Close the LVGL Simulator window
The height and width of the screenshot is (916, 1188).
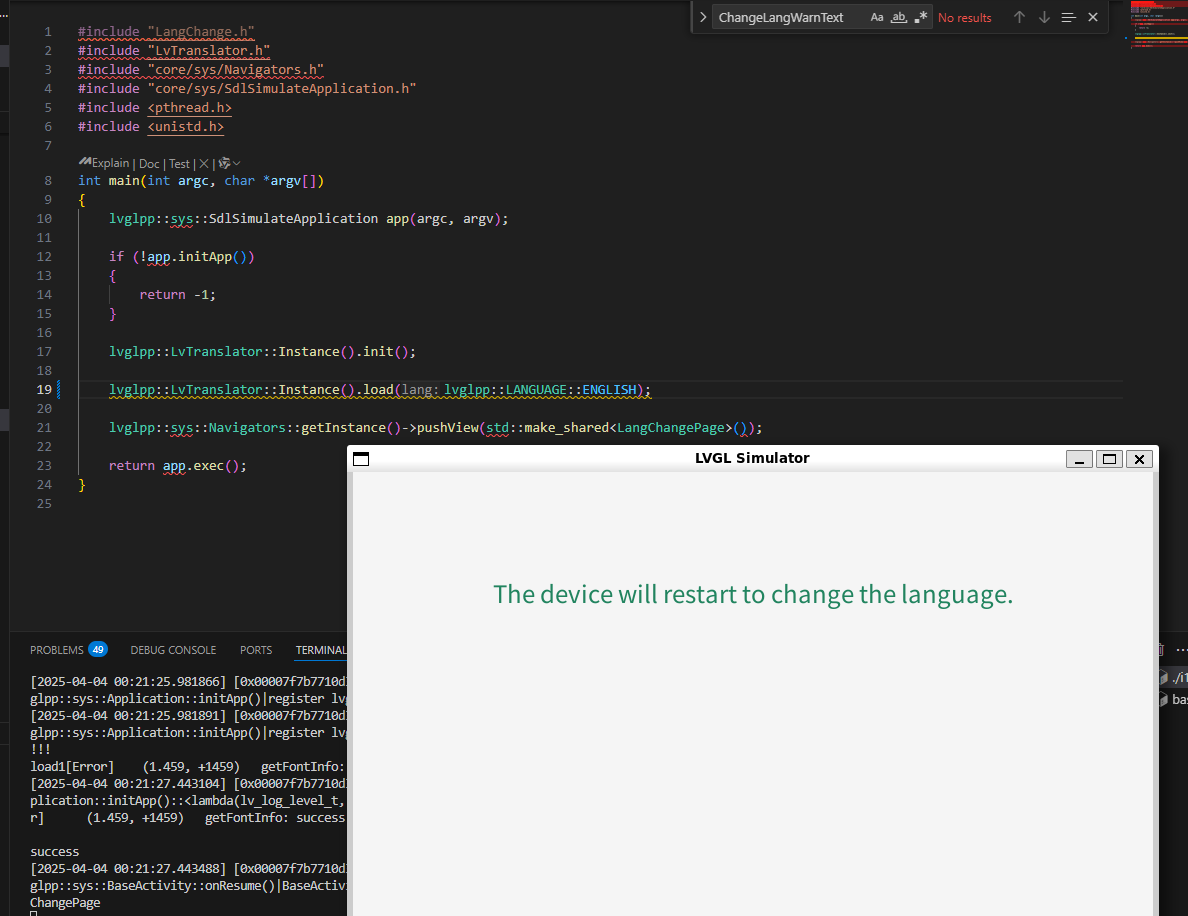pos(1139,459)
